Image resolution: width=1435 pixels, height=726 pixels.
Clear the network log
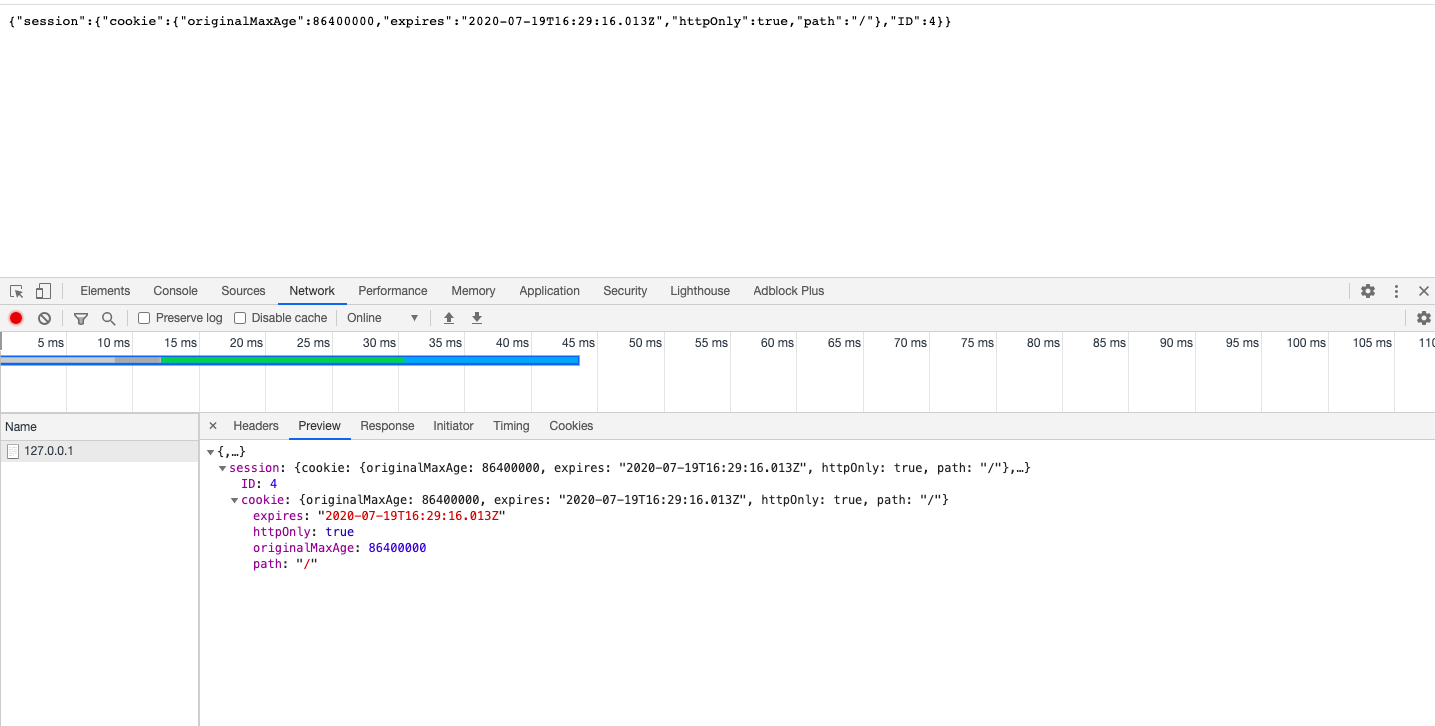point(44,318)
